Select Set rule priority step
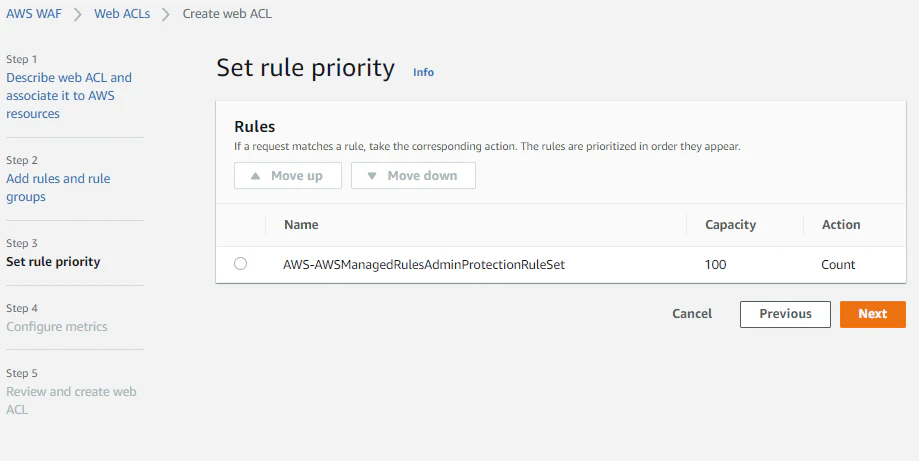Image resolution: width=919 pixels, height=461 pixels. [x=53, y=262]
